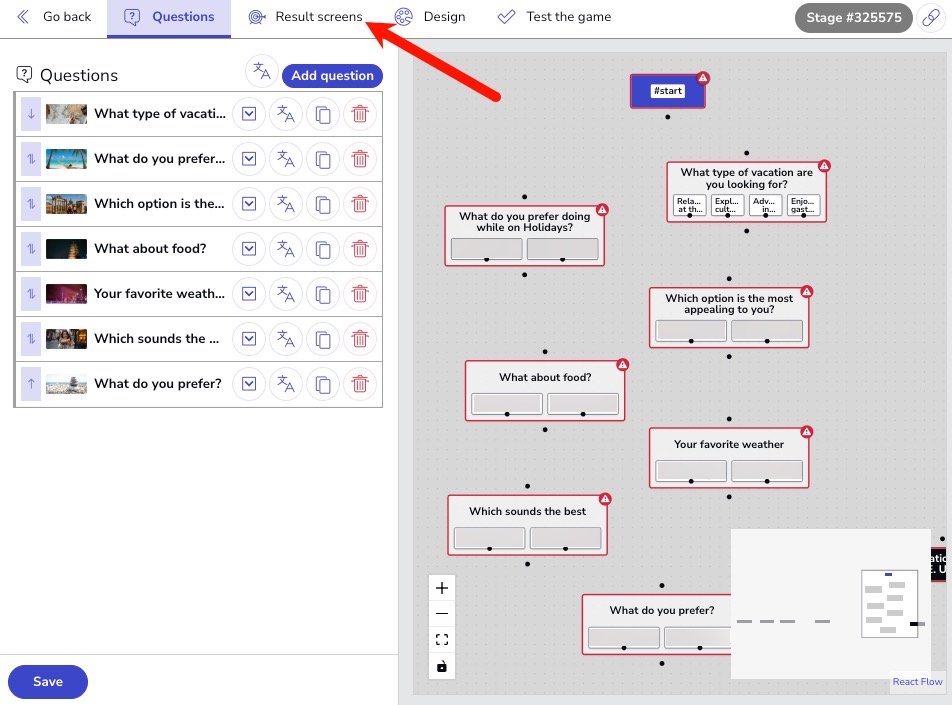Move last 'What do you prefer?' question up
The width and height of the screenshot is (952, 705).
click(31, 384)
